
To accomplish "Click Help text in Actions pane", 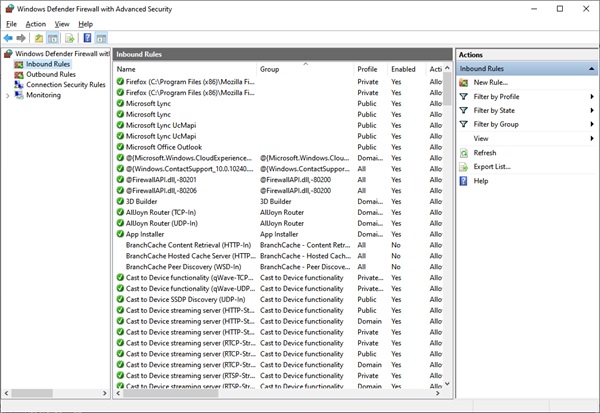I will tap(481, 181).
